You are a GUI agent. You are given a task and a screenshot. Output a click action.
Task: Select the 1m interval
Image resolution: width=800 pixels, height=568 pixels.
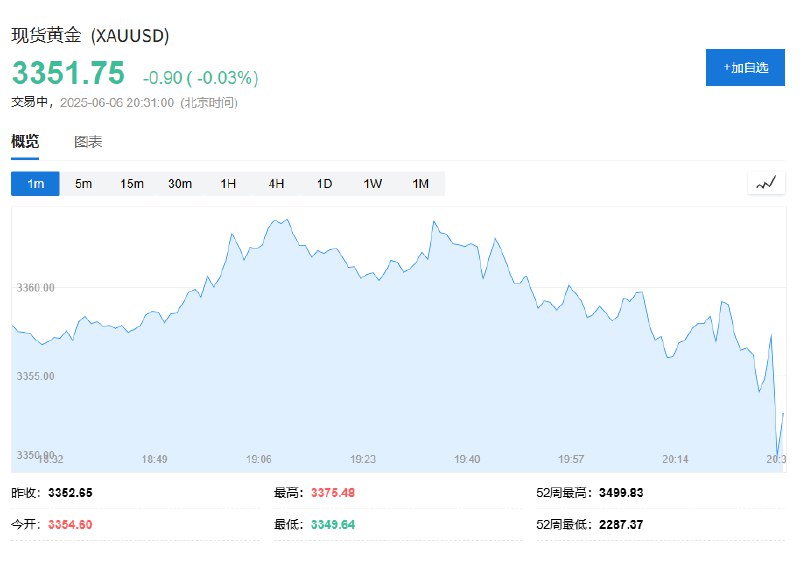(x=35, y=184)
